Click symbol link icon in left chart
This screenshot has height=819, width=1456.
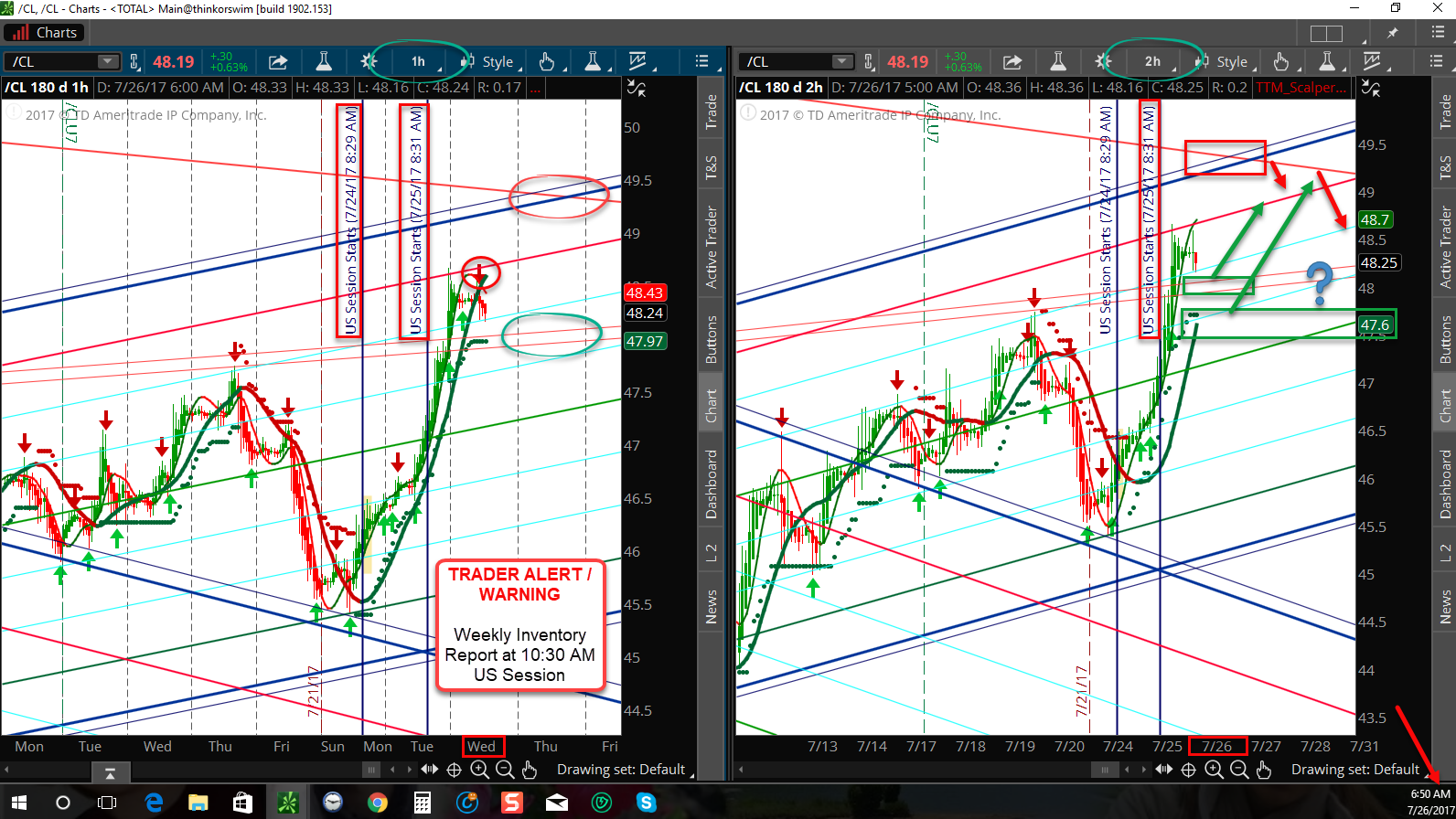(x=134, y=62)
